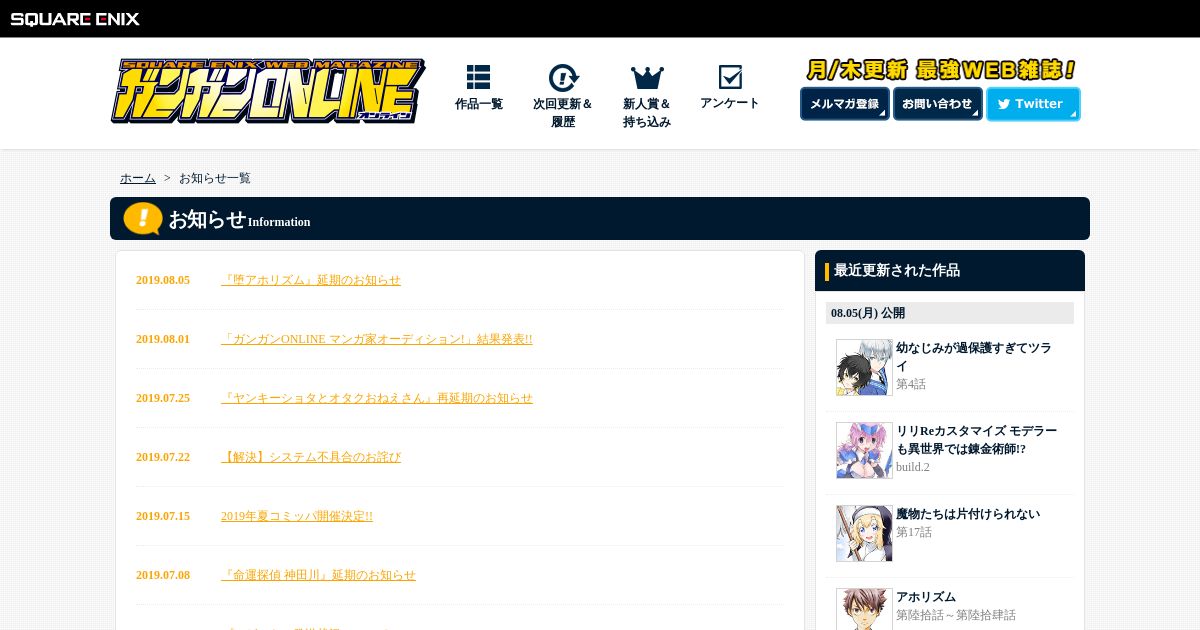1200x630 pixels.
Task: Click the date 2019.08.01
Action: point(163,339)
